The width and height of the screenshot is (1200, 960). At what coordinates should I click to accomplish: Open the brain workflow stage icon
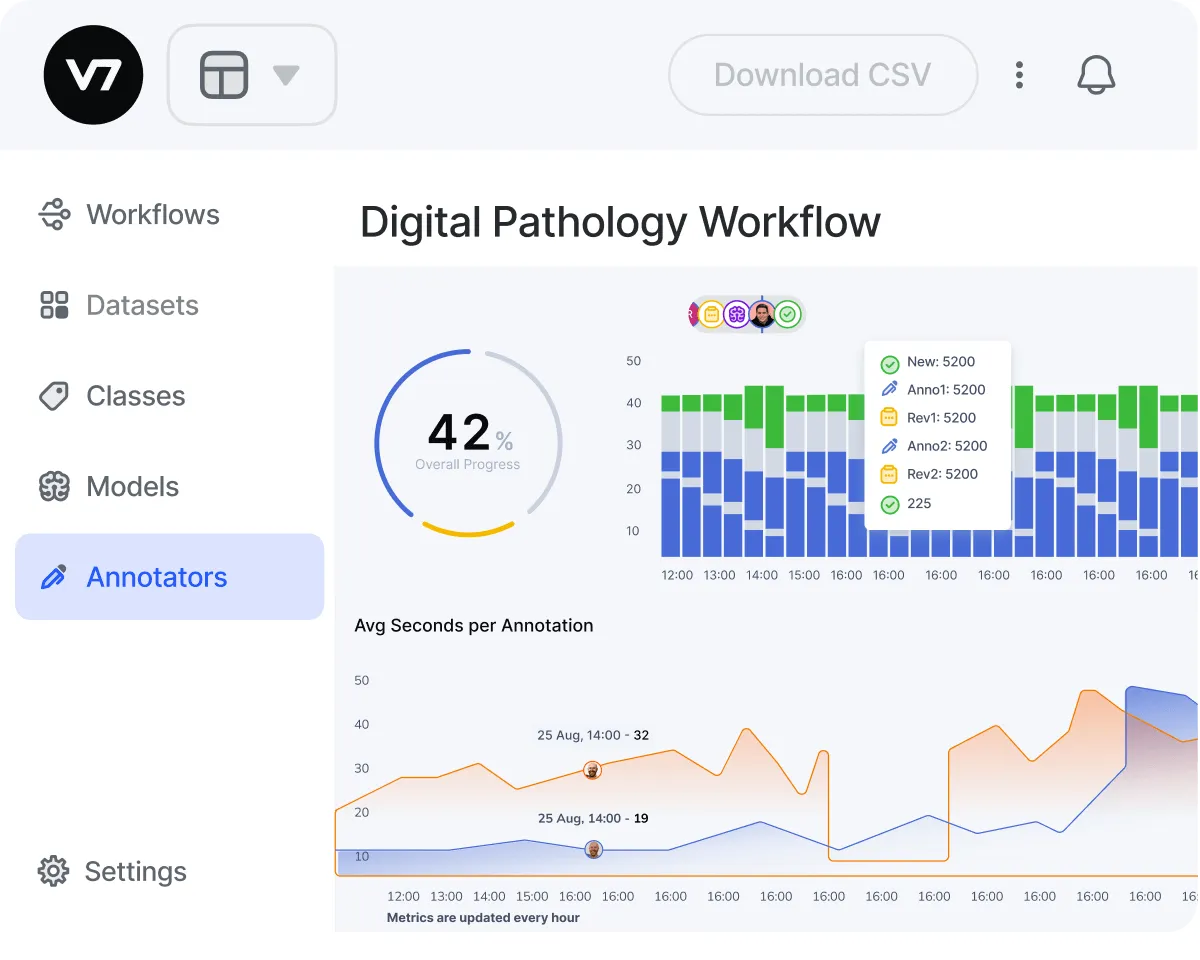coord(735,314)
